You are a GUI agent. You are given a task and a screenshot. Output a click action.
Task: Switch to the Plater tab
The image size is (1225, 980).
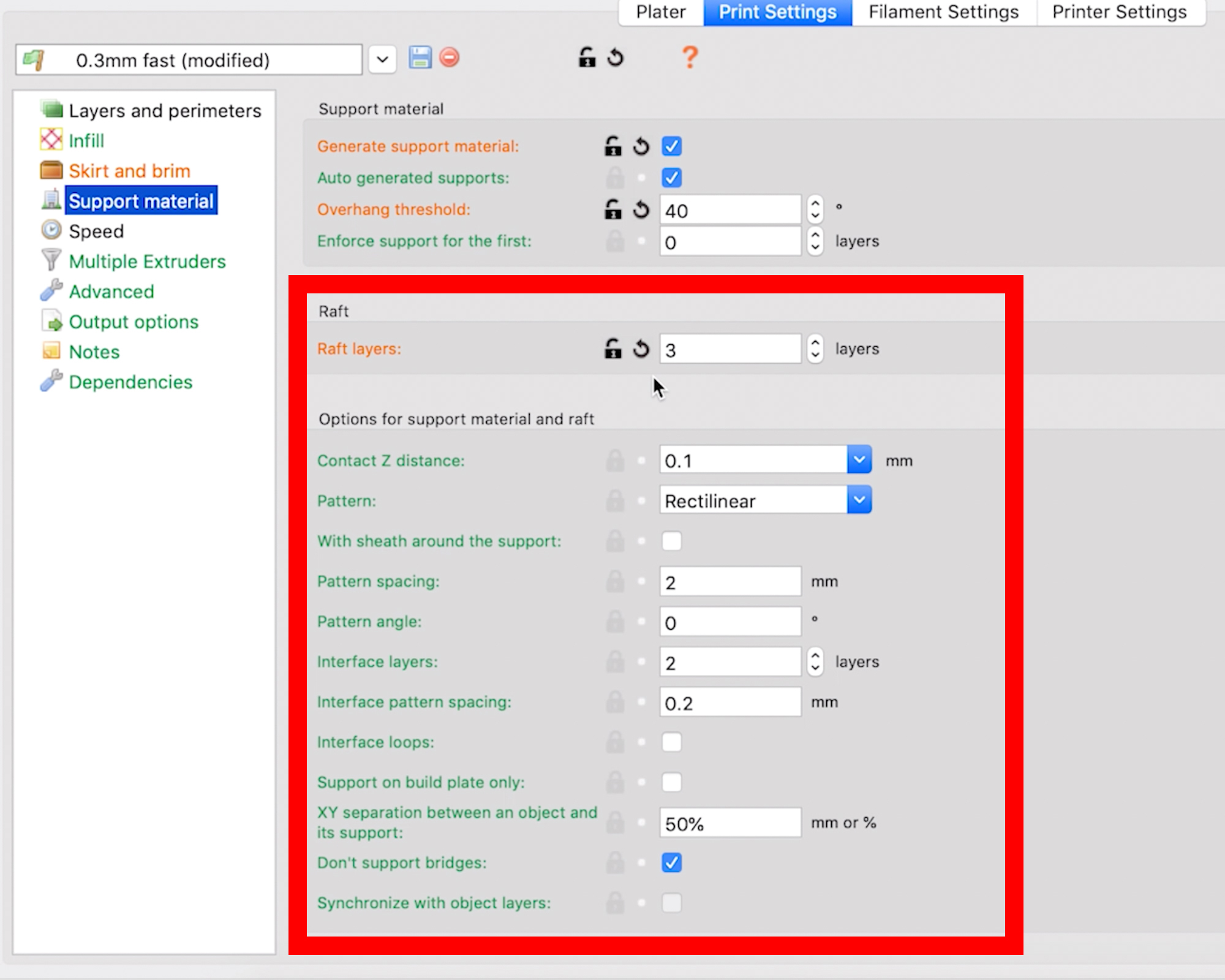pos(660,12)
